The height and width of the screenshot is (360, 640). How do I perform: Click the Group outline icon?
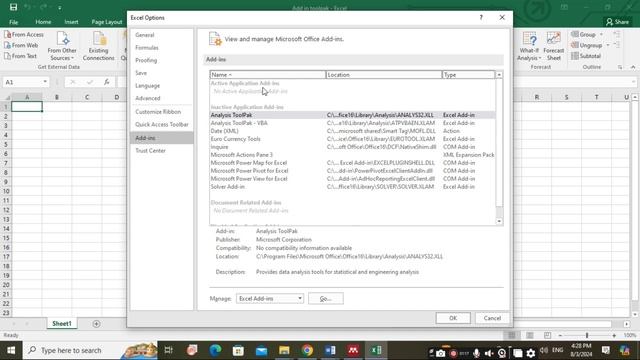point(587,35)
